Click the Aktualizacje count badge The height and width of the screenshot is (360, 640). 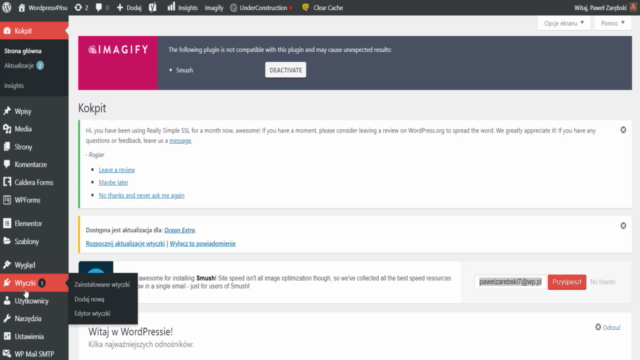(40, 65)
